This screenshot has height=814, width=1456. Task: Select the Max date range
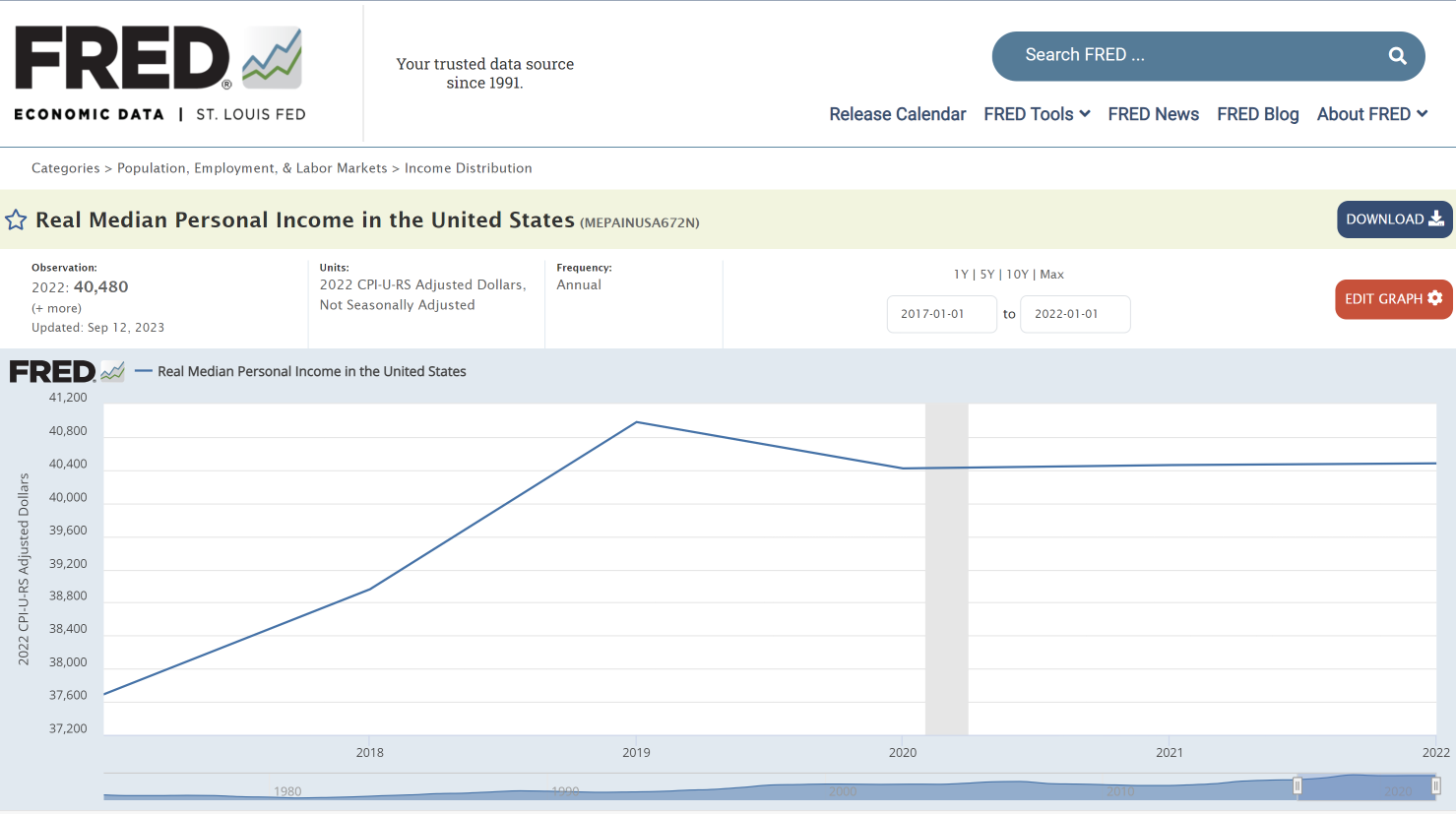coord(1051,275)
